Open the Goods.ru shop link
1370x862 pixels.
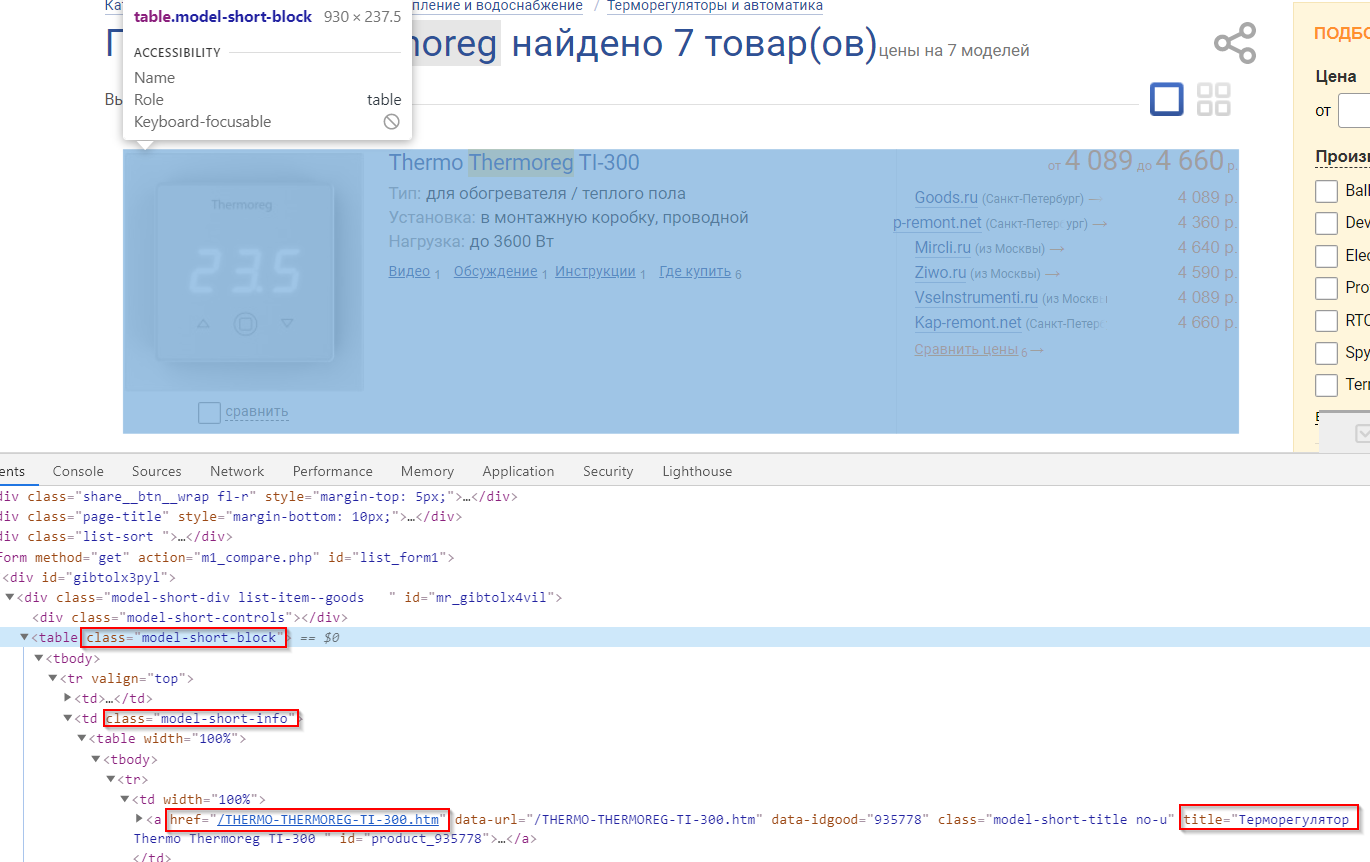click(x=946, y=198)
